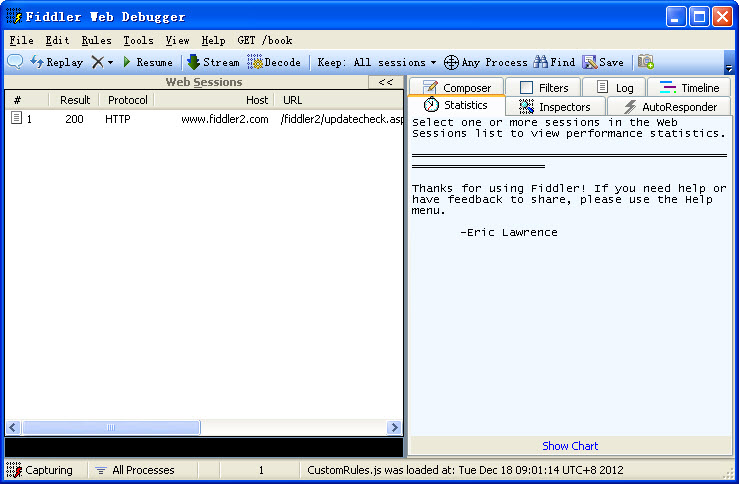
Task: Save sessions via the toolbar
Action: (x=603, y=62)
